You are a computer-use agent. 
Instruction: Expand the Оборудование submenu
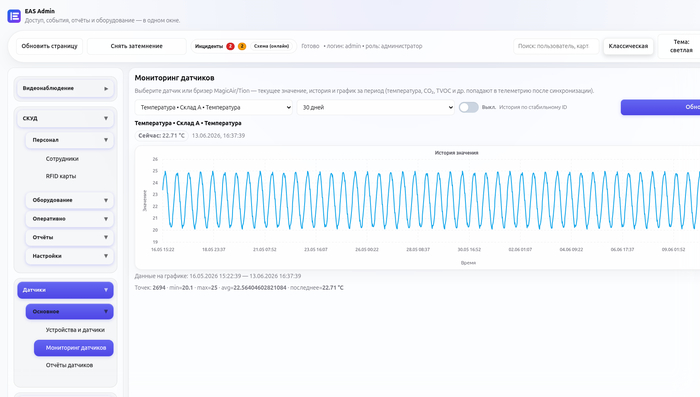tap(69, 200)
